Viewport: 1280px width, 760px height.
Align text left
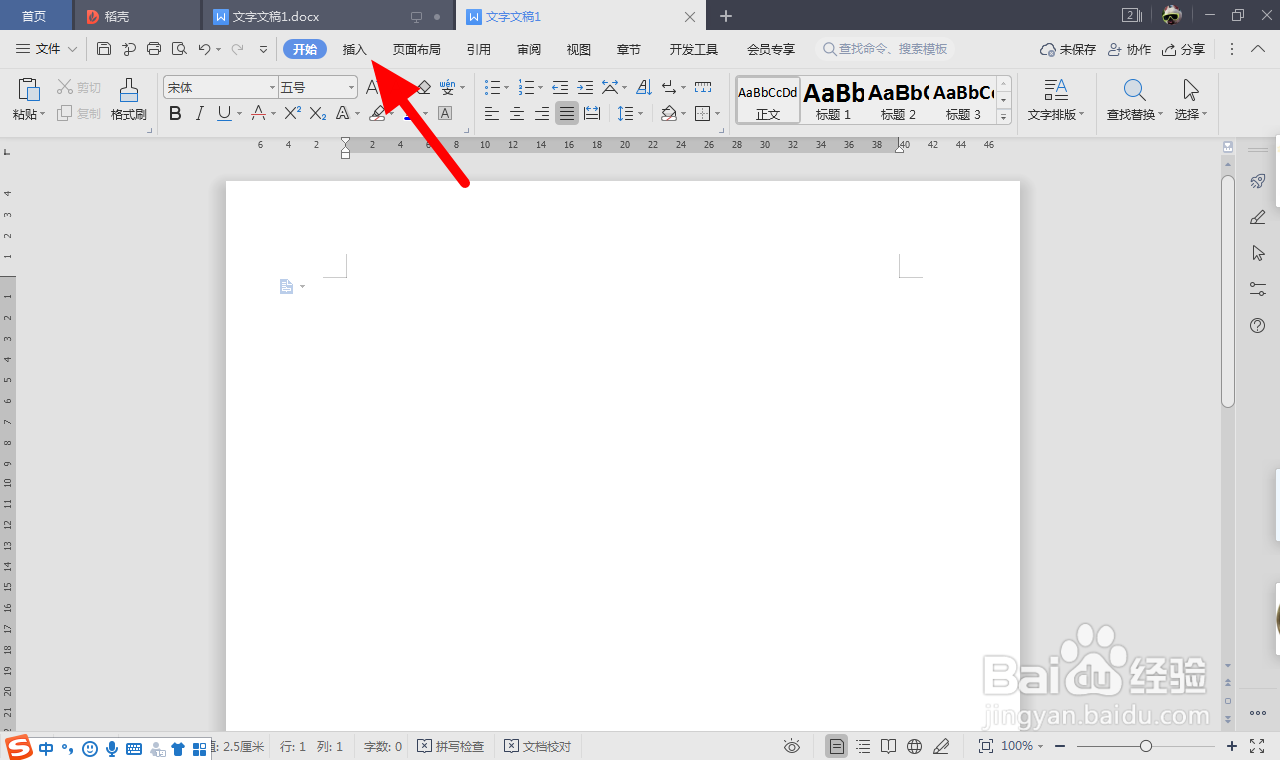pos(492,114)
